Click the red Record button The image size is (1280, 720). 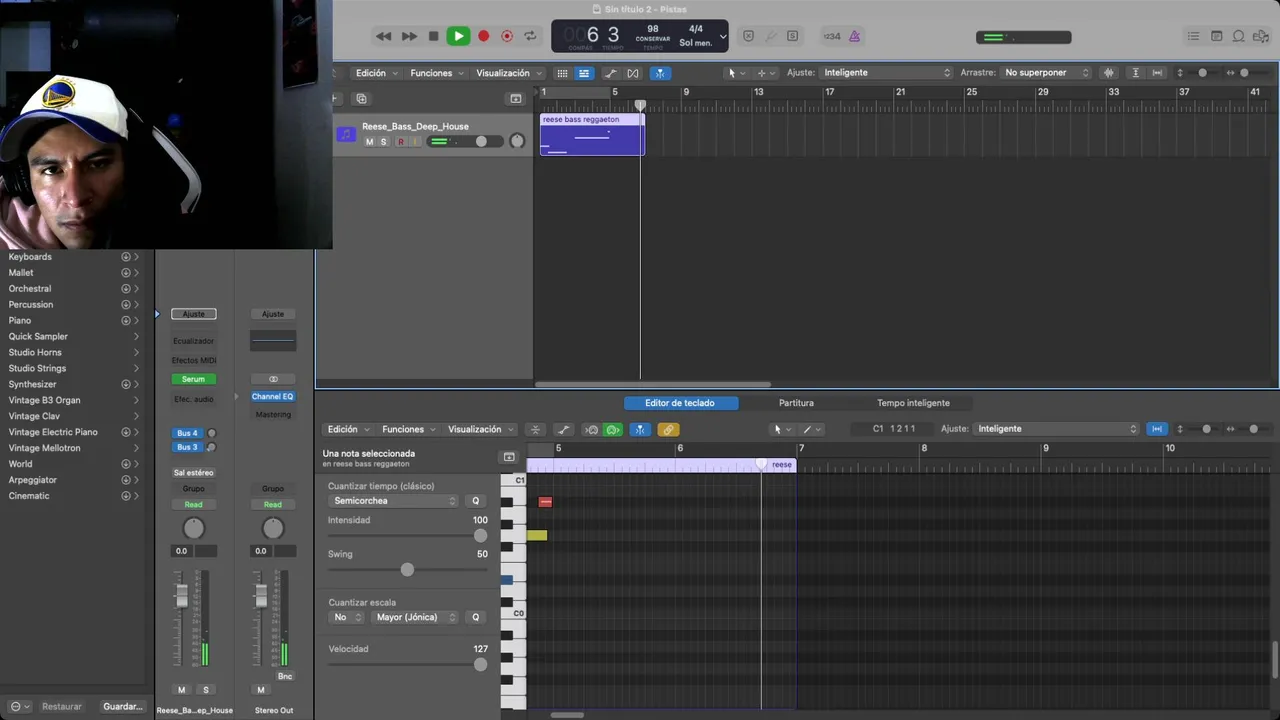point(483,36)
